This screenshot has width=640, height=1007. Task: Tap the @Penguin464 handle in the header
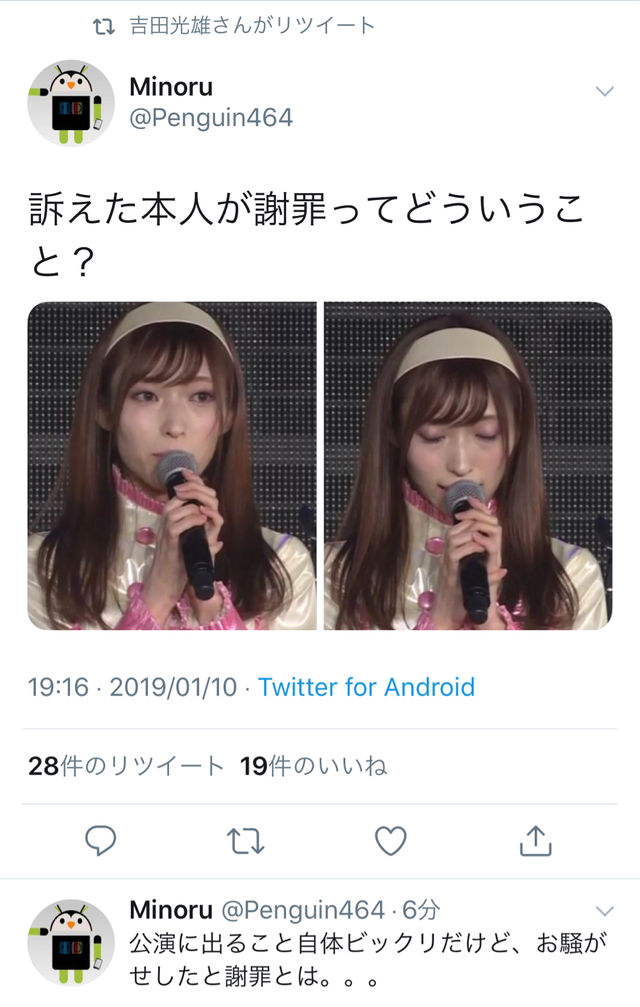click(211, 118)
